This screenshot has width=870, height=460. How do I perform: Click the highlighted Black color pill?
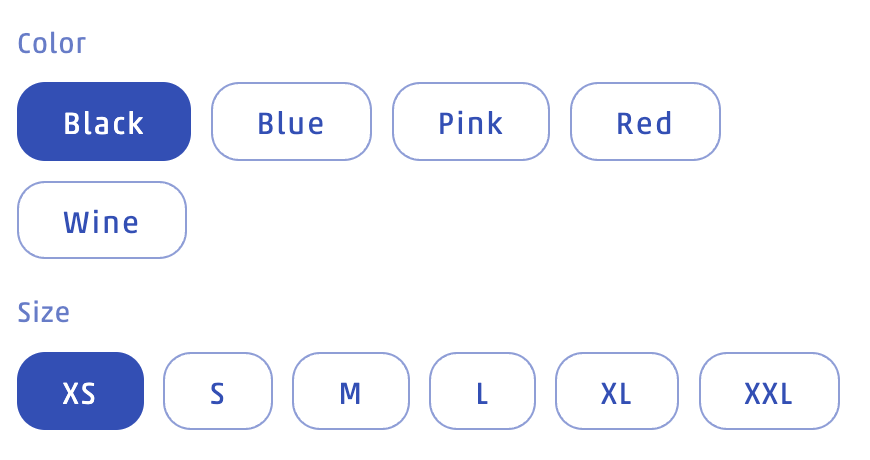[104, 122]
